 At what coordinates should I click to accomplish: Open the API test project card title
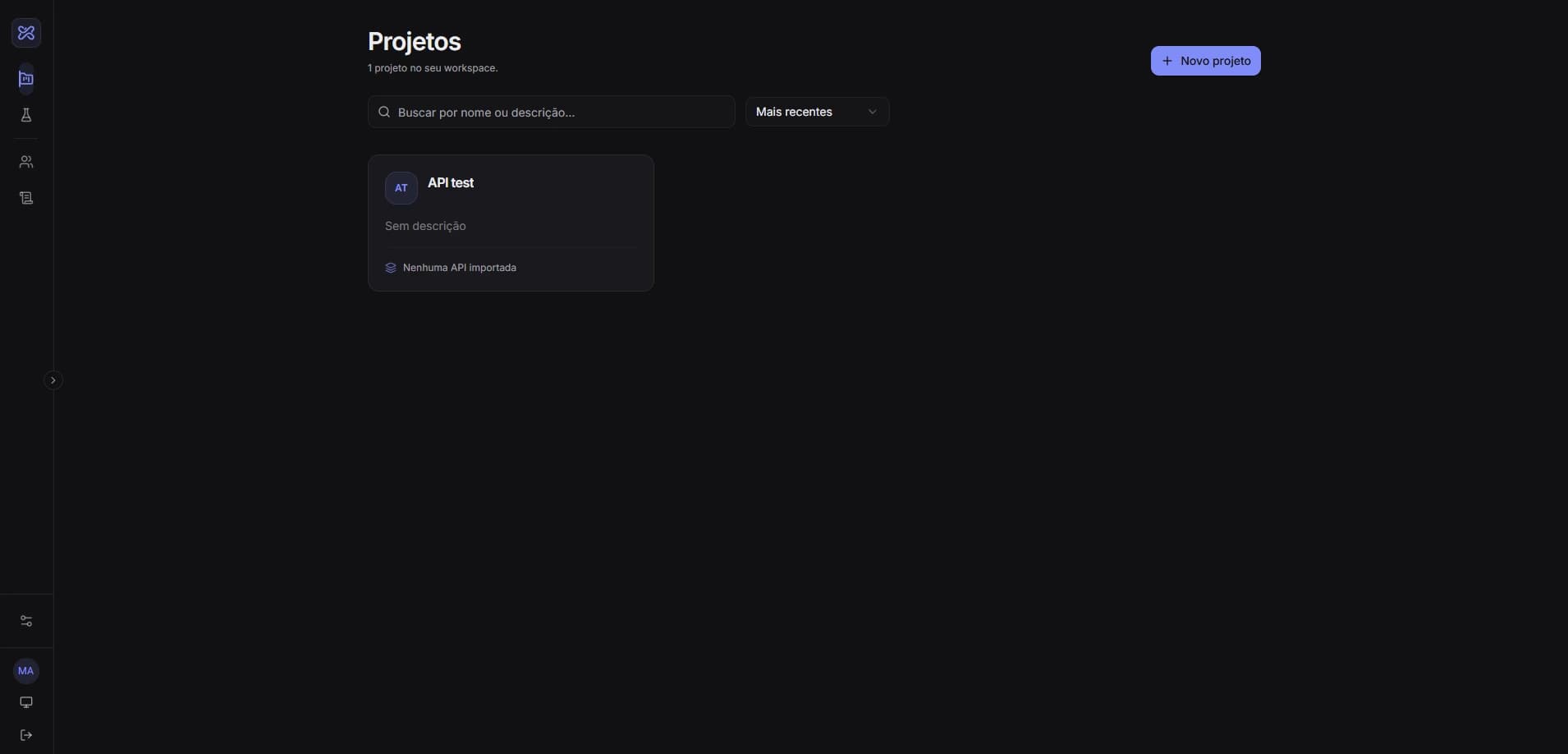451,182
